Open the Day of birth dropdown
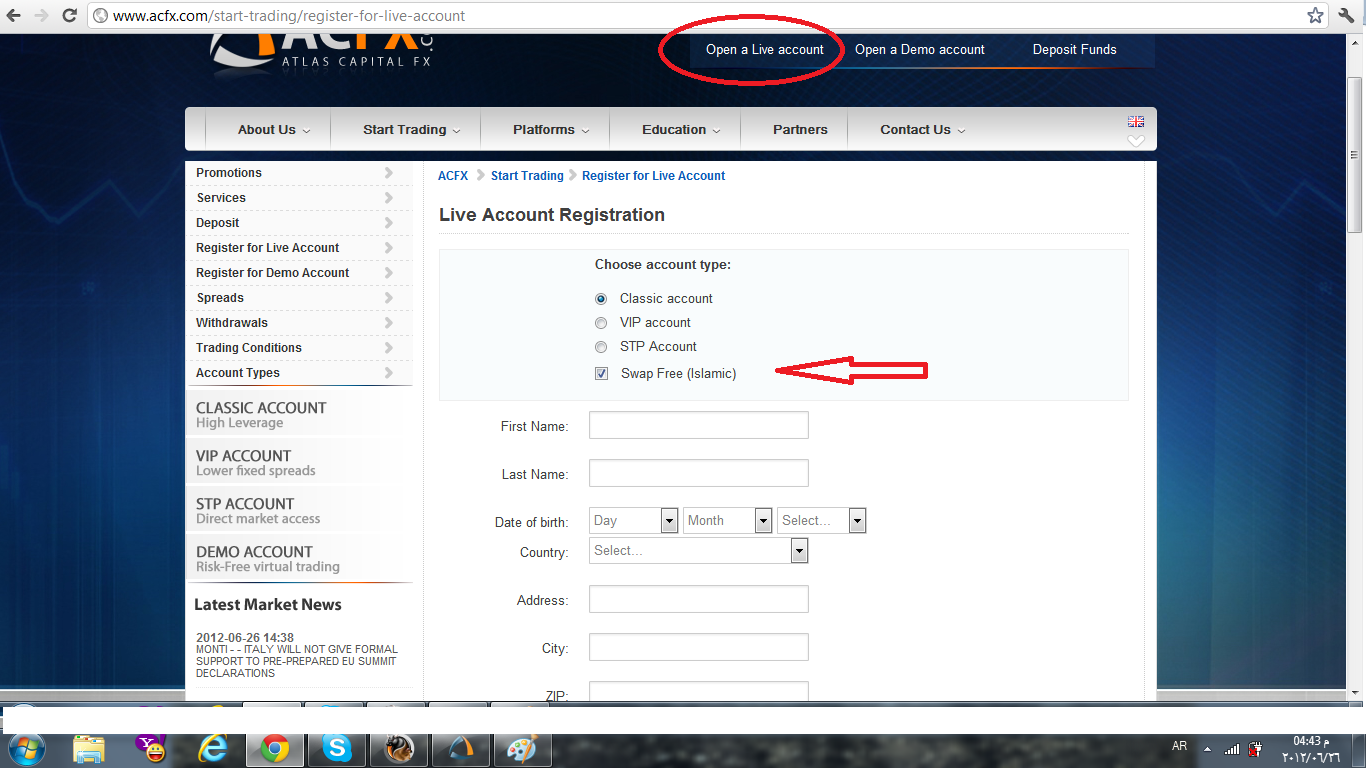 (x=634, y=521)
